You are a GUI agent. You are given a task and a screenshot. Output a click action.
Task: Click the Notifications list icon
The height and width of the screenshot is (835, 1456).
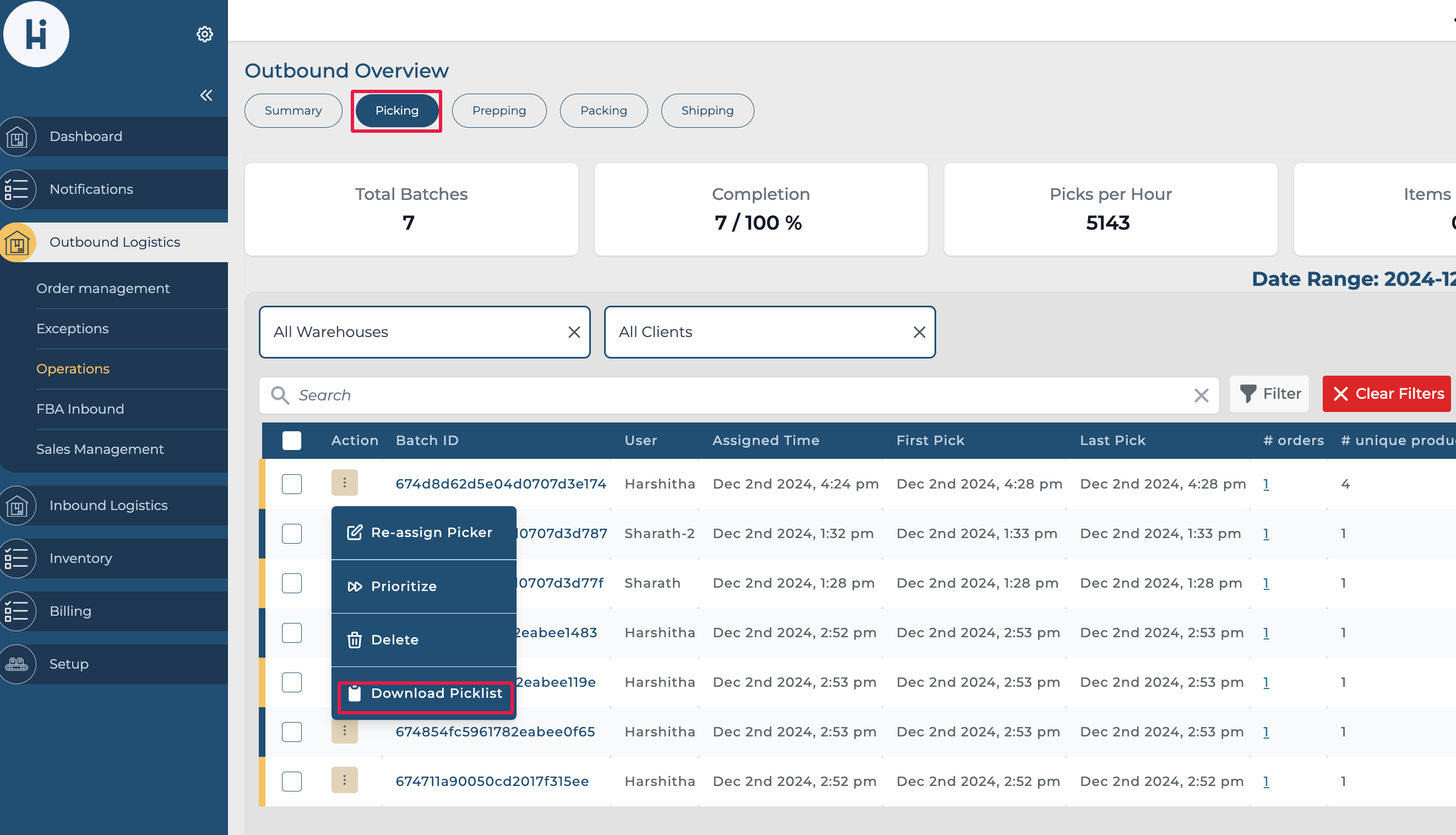click(17, 190)
